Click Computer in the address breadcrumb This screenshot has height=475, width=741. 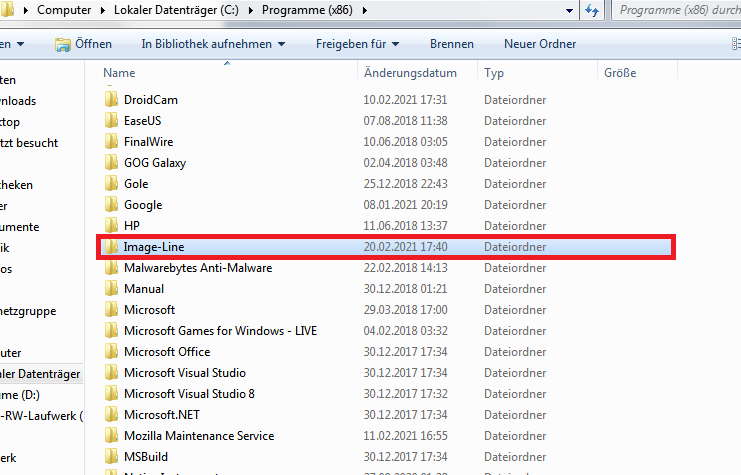[64, 10]
